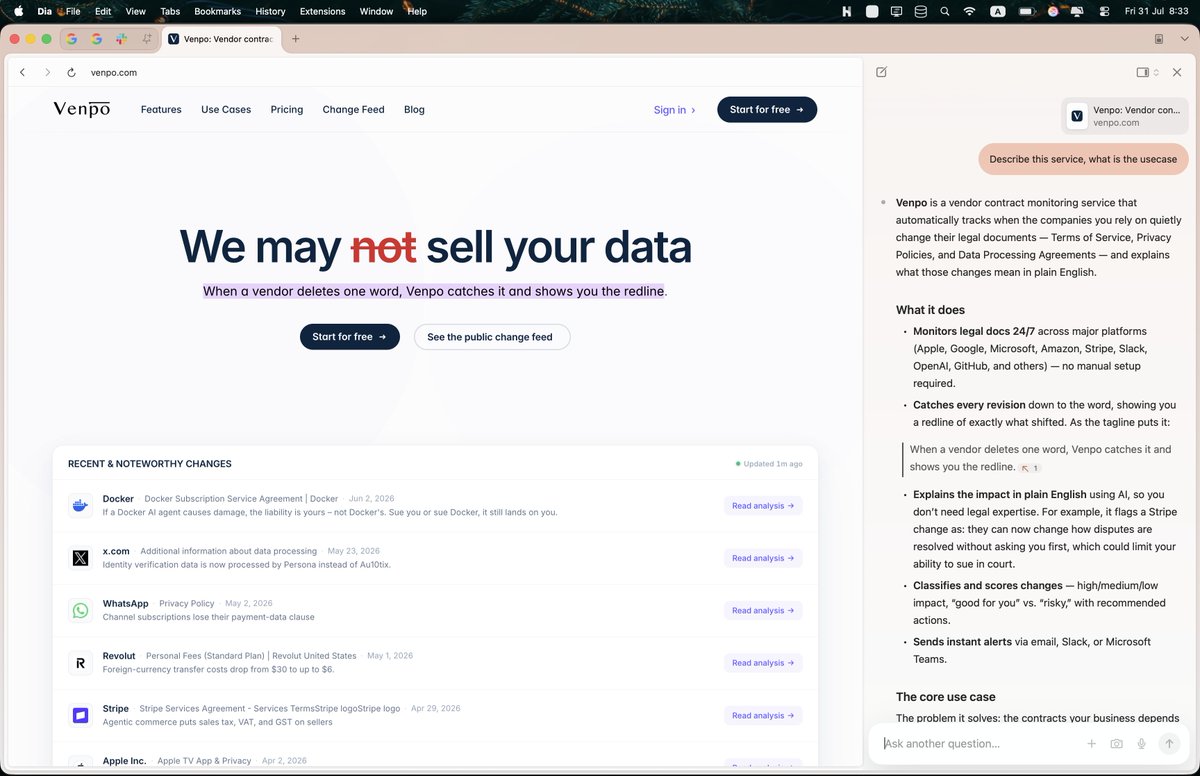Send the message with the up-arrow button
Screen dimensions: 1200x776
coord(1168,744)
